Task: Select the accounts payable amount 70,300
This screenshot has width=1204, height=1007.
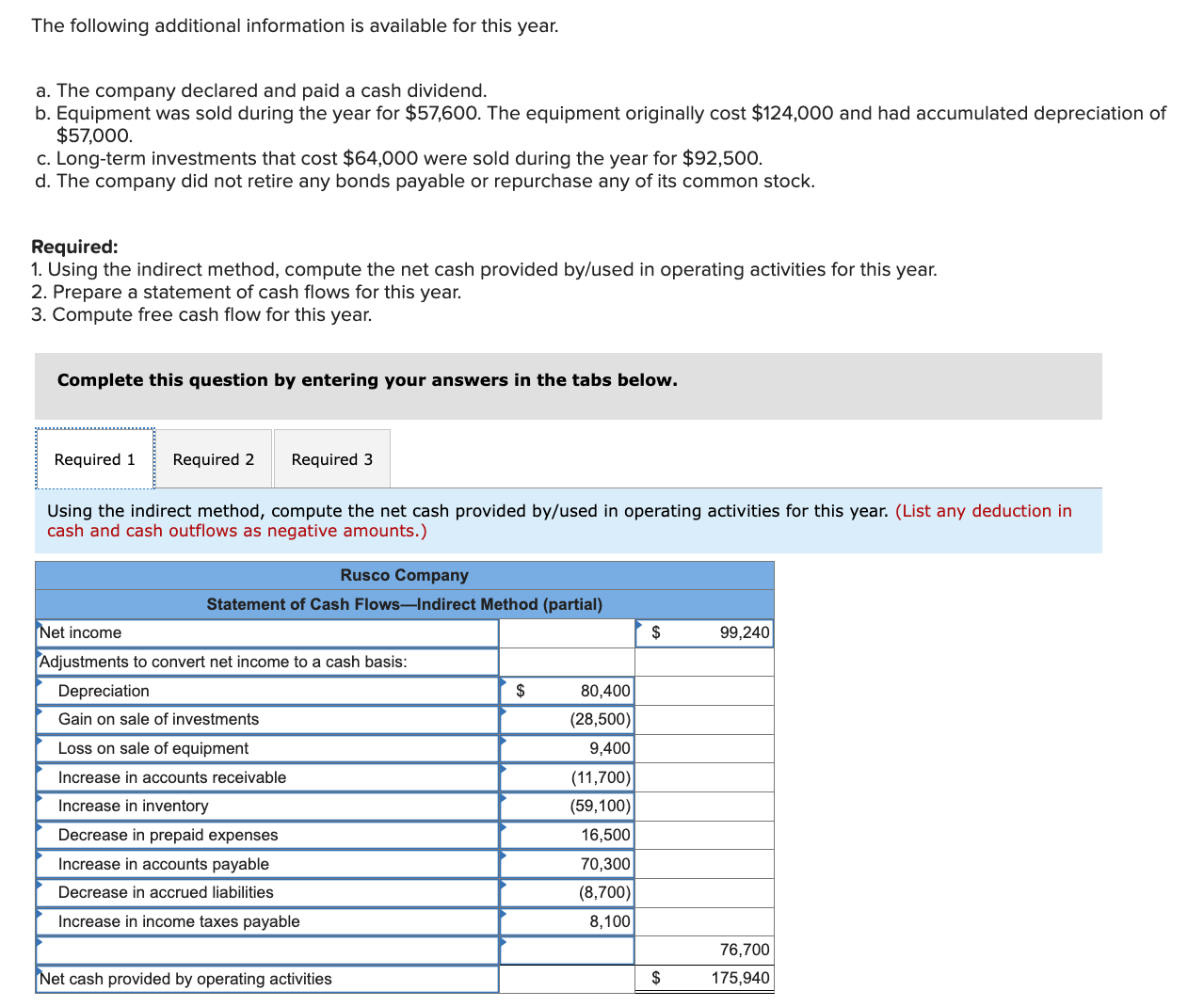Action: coord(568,865)
